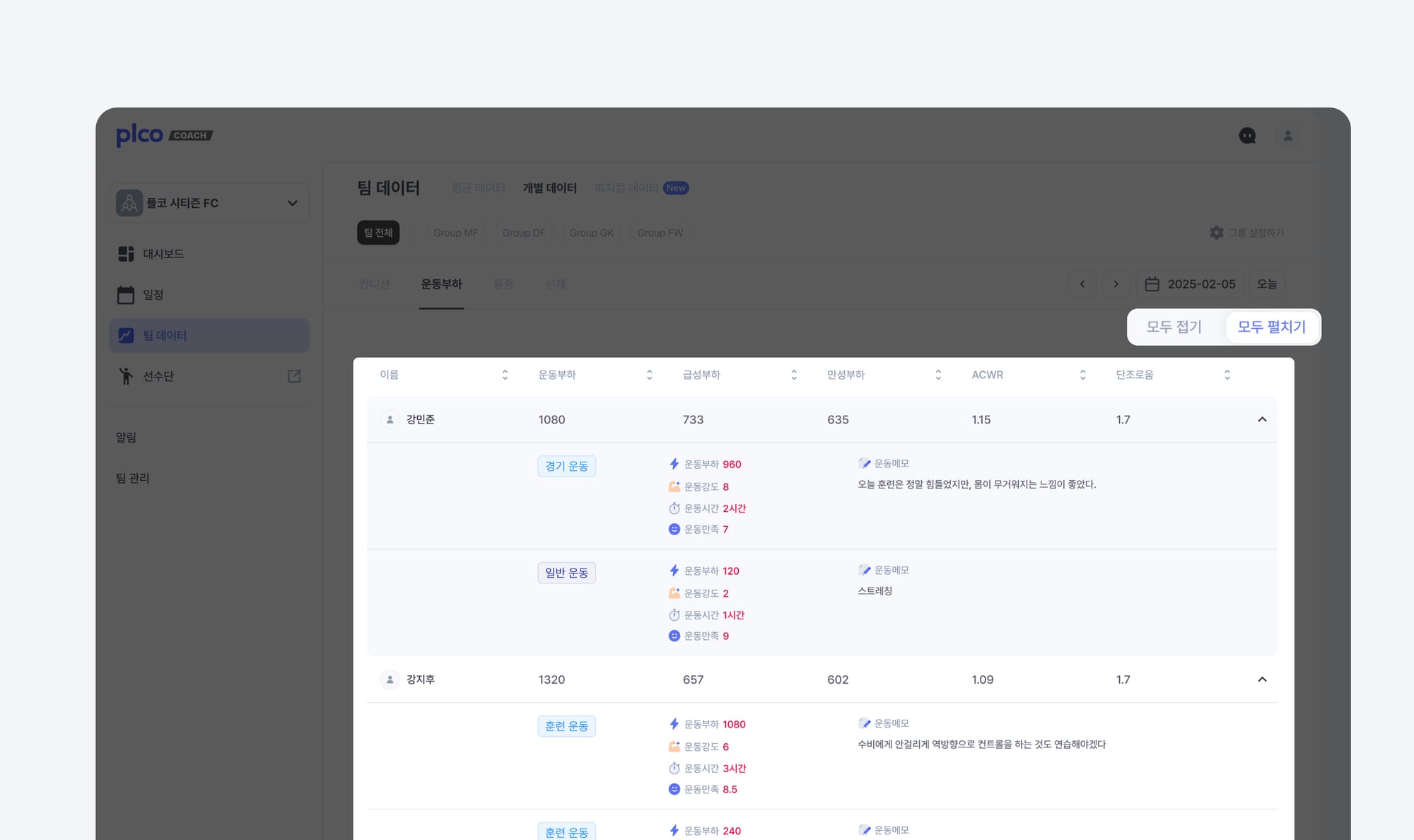Select 모두 접기 toggle option
Screen dimensions: 1414x840
1174,327
